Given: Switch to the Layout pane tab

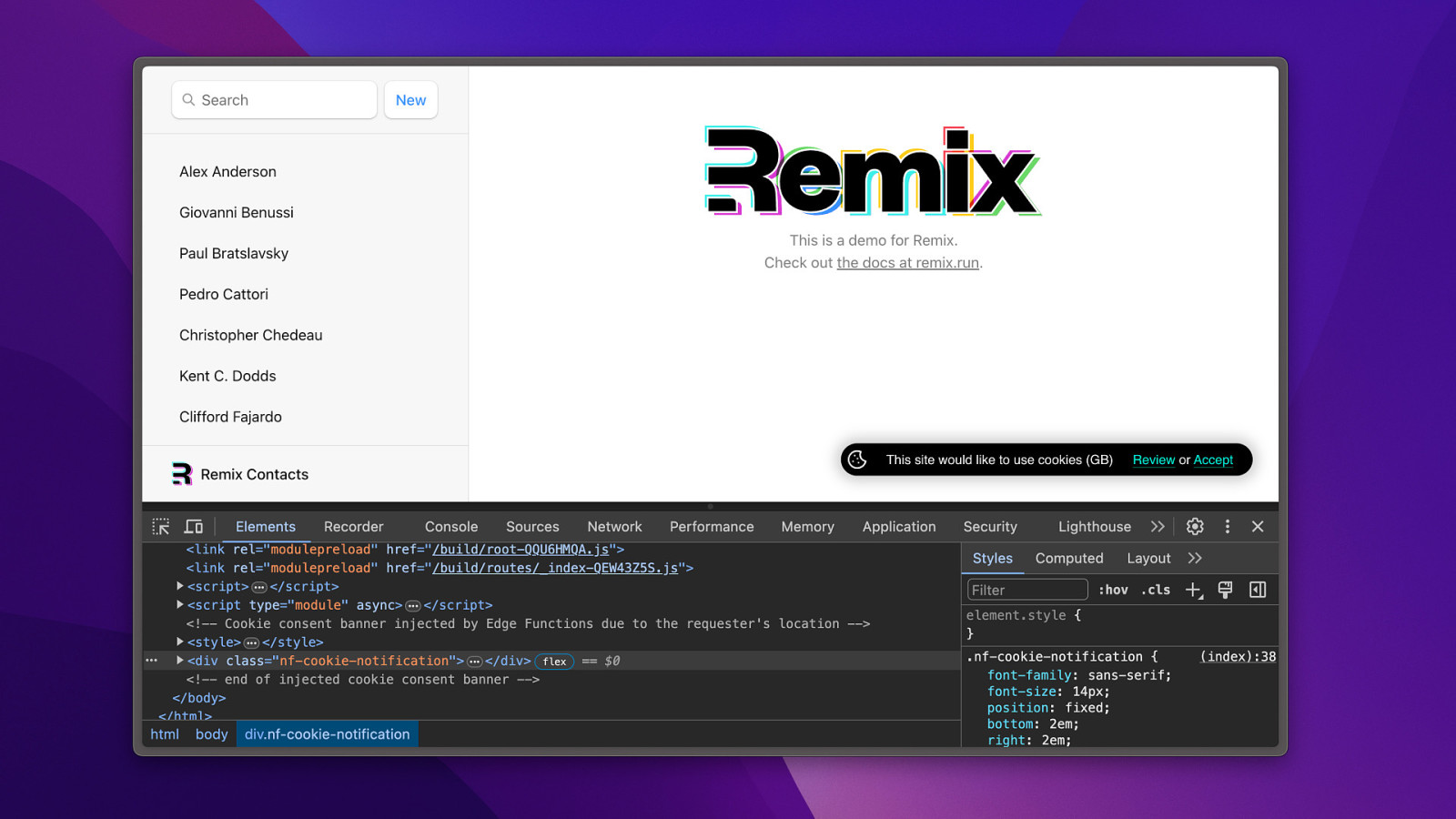Looking at the screenshot, I should [x=1148, y=558].
